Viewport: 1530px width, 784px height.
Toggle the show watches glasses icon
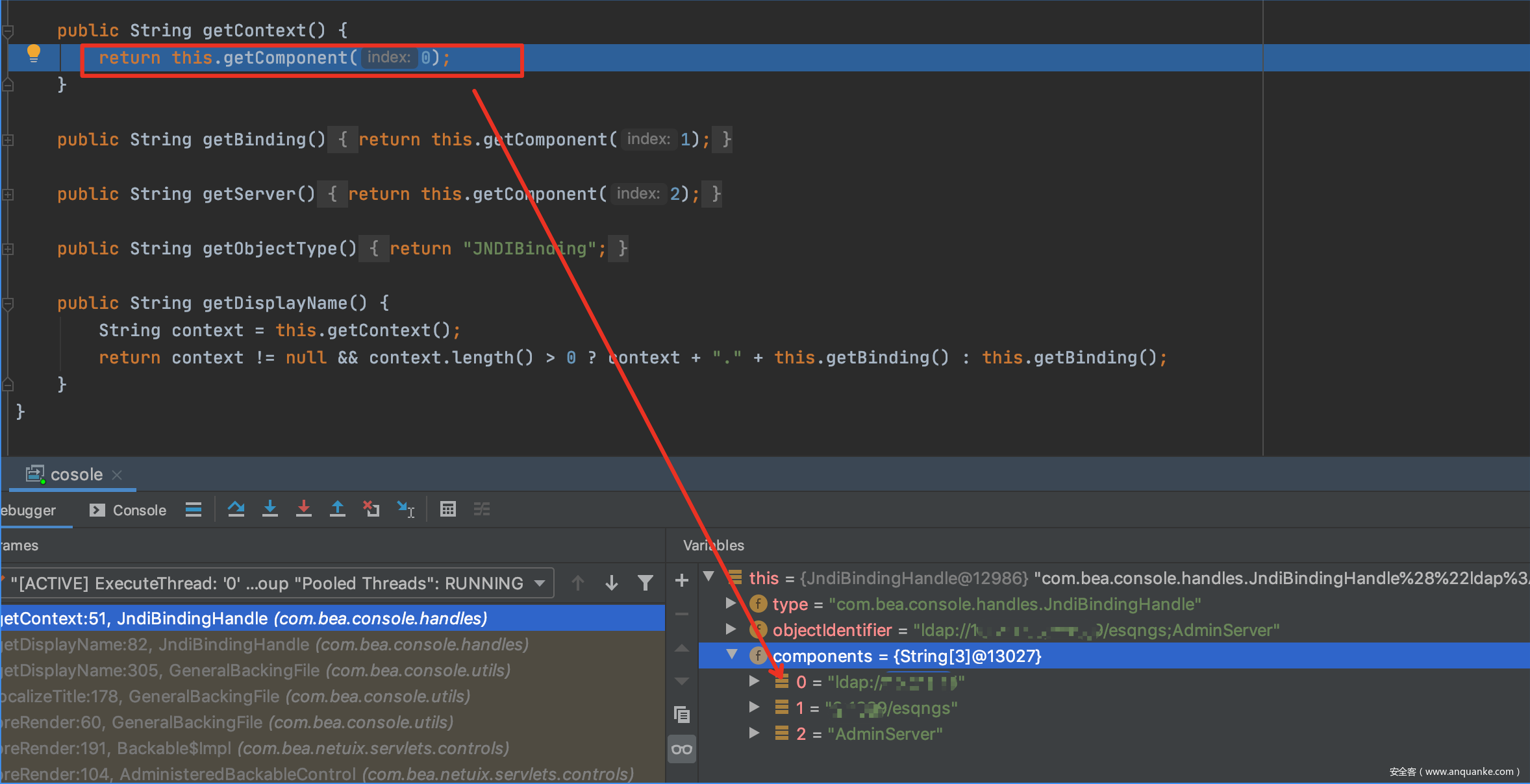(682, 750)
